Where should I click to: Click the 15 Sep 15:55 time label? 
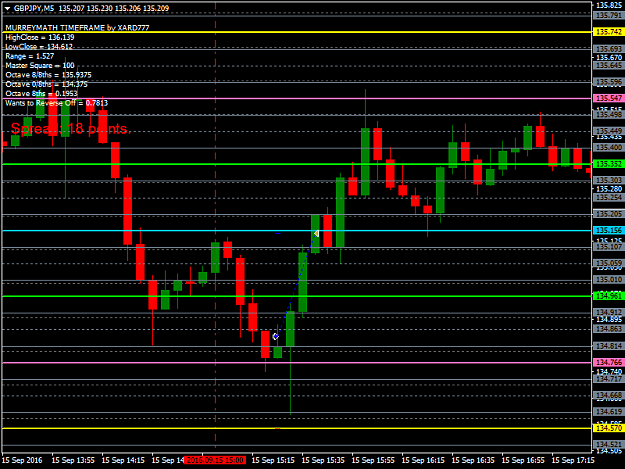pyautogui.click(x=373, y=460)
